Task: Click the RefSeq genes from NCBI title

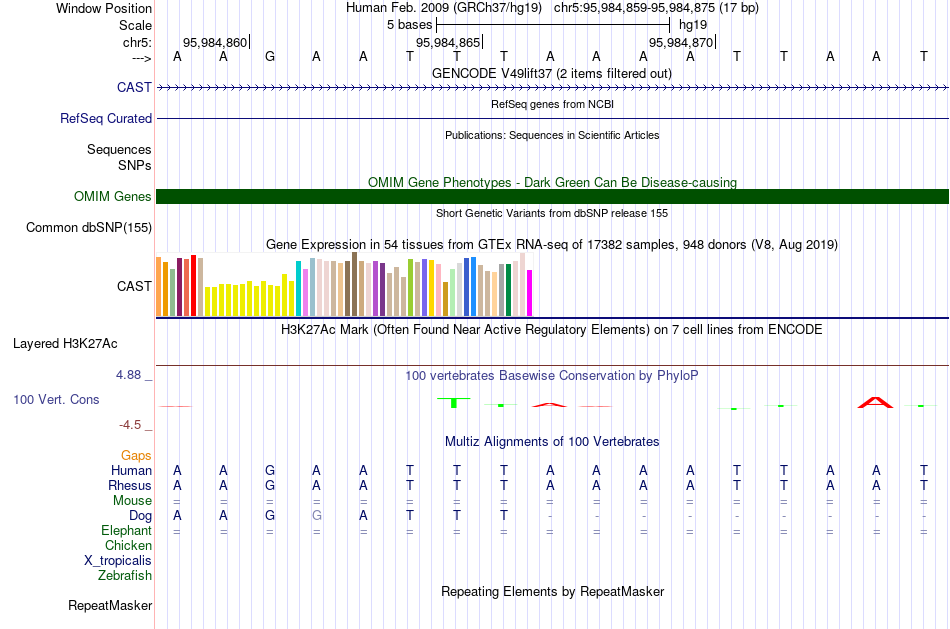Action: click(552, 104)
